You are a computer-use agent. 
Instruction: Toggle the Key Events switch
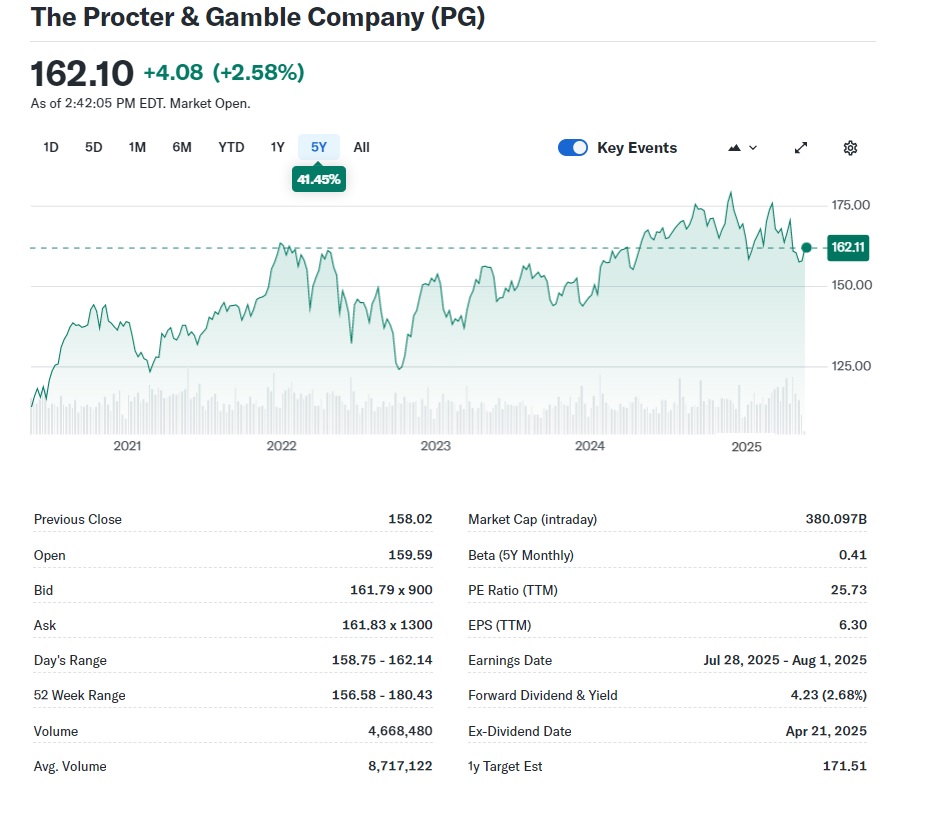(x=573, y=148)
